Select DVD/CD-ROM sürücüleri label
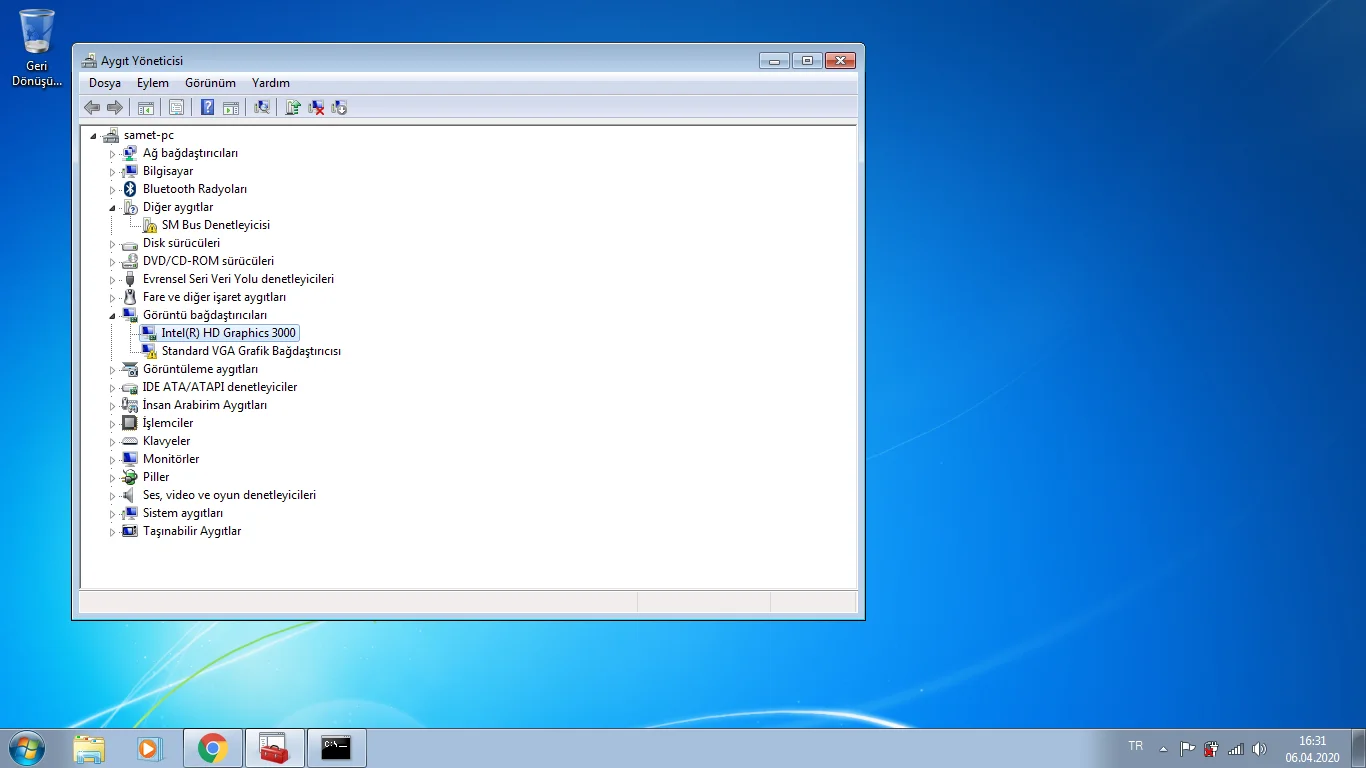 pyautogui.click(x=208, y=261)
